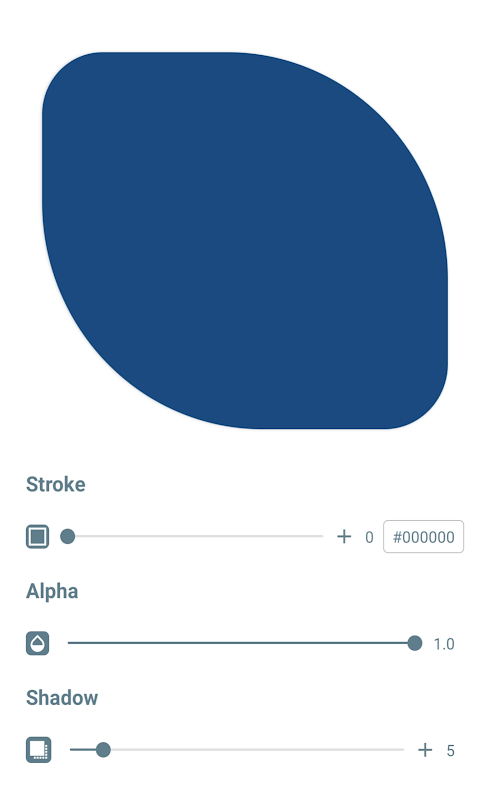Image resolution: width=490 pixels, height=800 pixels.
Task: Focus the #000000 stroke color field
Action: pos(424,536)
